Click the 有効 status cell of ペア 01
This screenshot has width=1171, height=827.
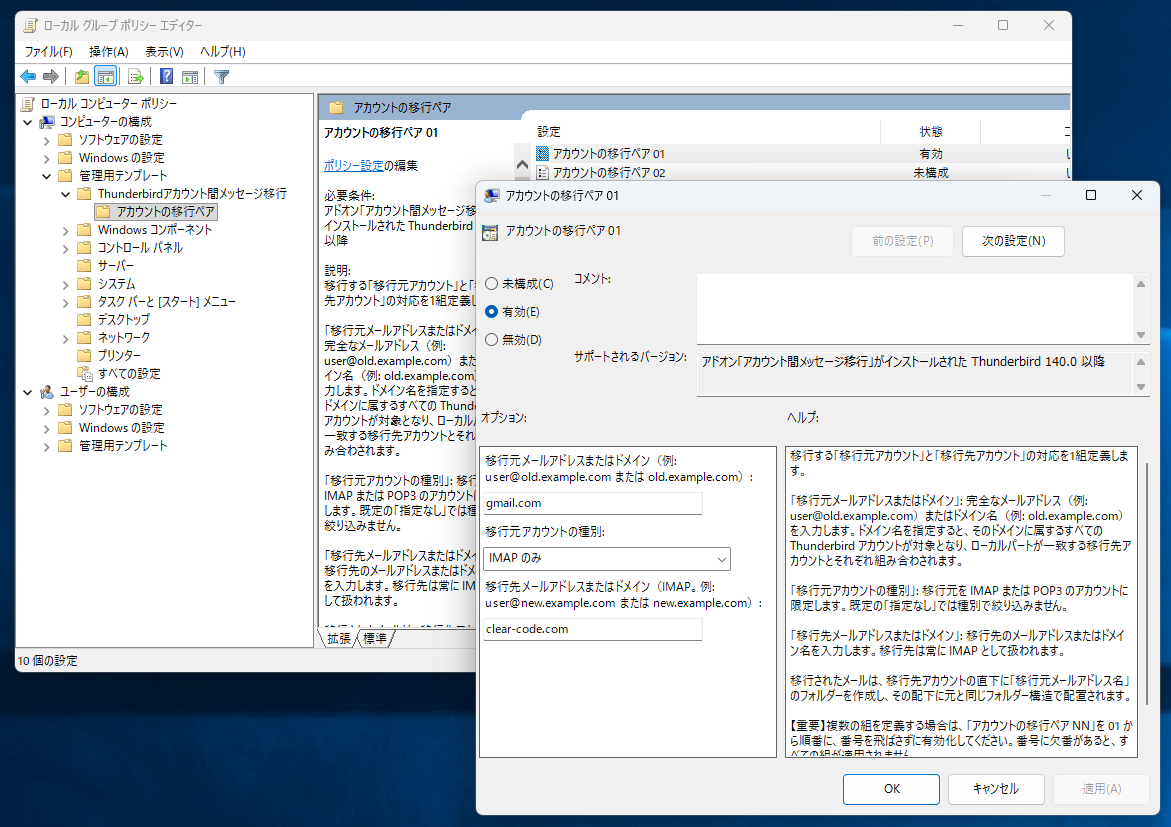click(x=931, y=154)
